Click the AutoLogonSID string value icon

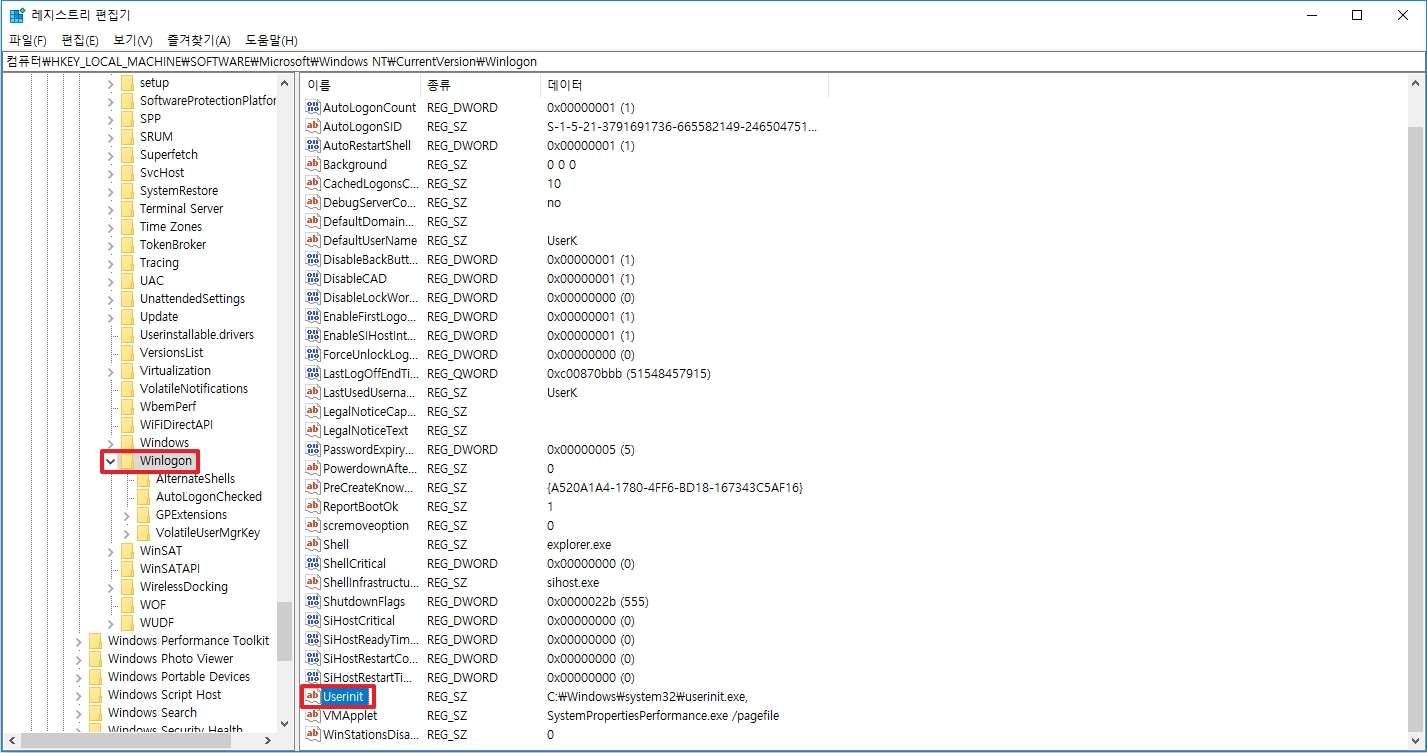[x=313, y=126]
